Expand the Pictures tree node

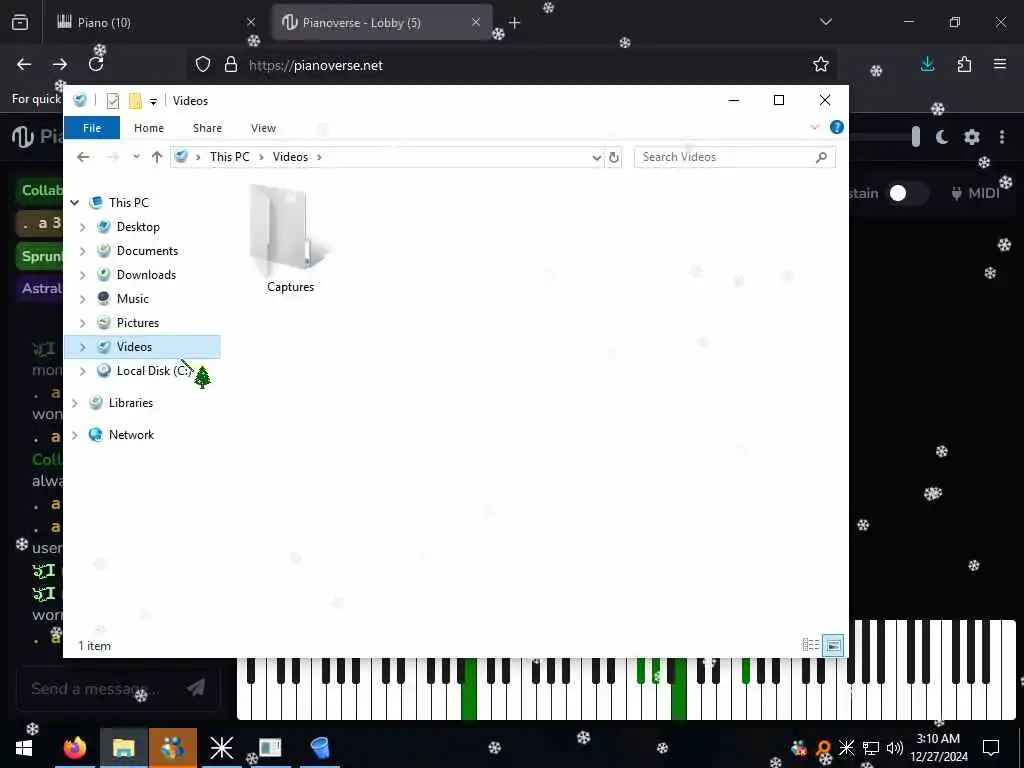(x=82, y=323)
